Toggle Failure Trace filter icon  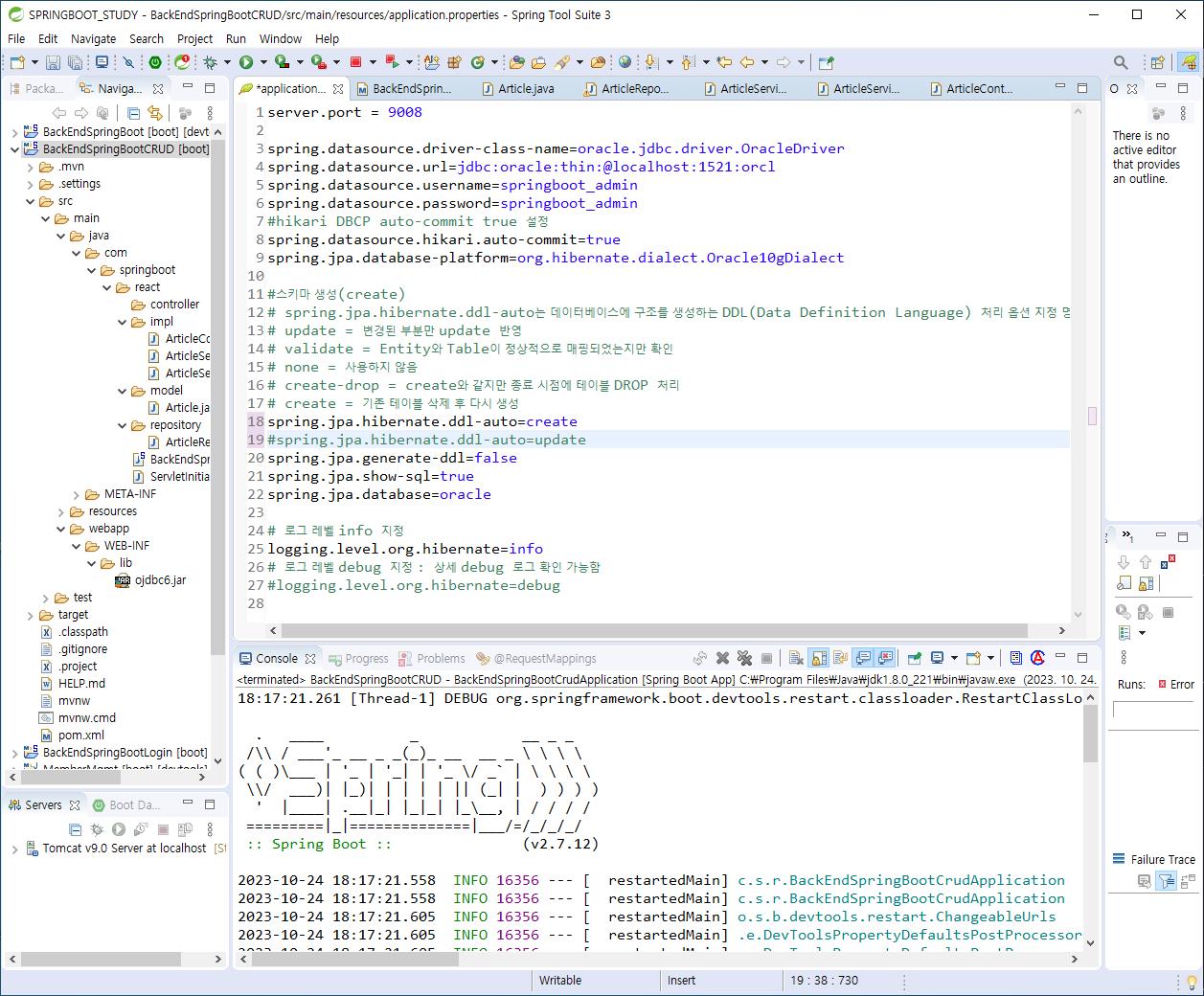[x=1166, y=882]
